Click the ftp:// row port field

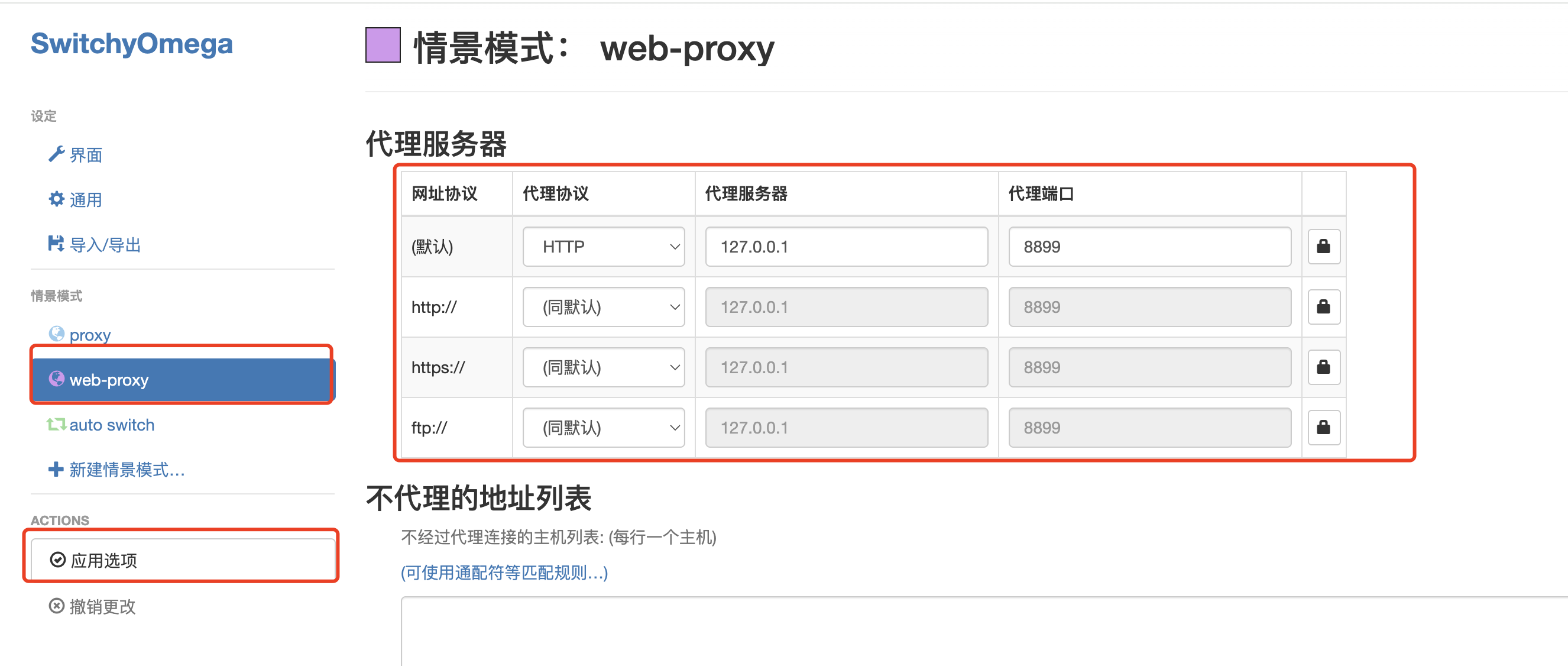1149,428
